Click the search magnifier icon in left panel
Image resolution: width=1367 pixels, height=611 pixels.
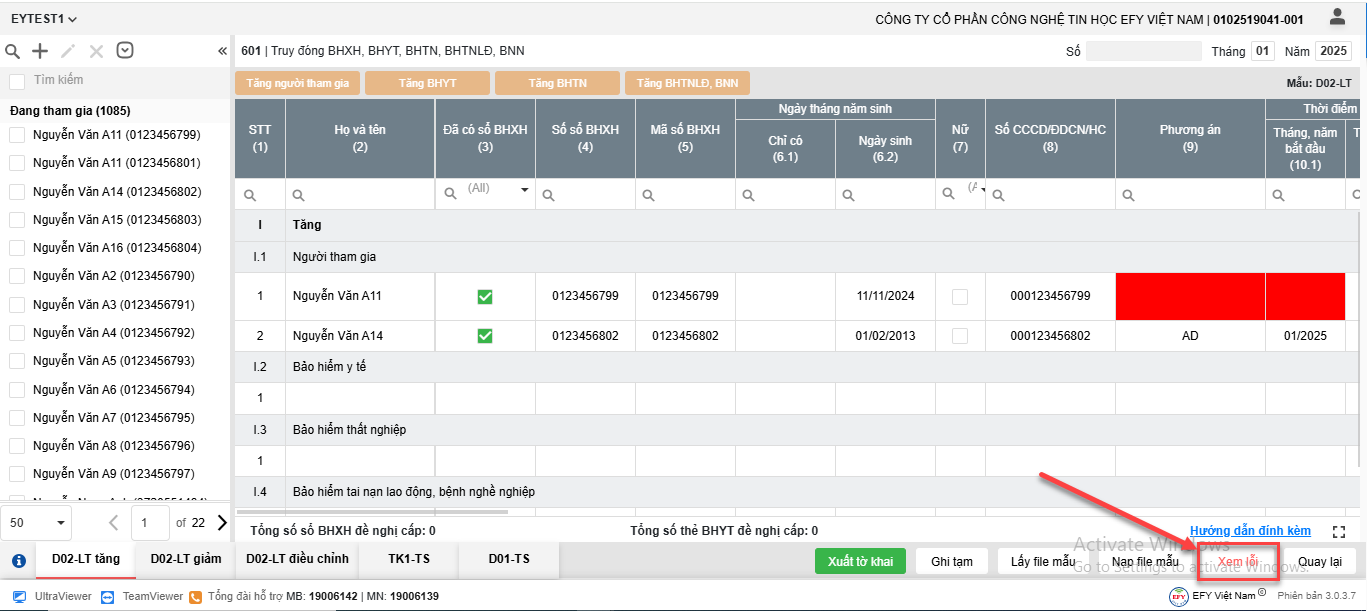click(13, 51)
